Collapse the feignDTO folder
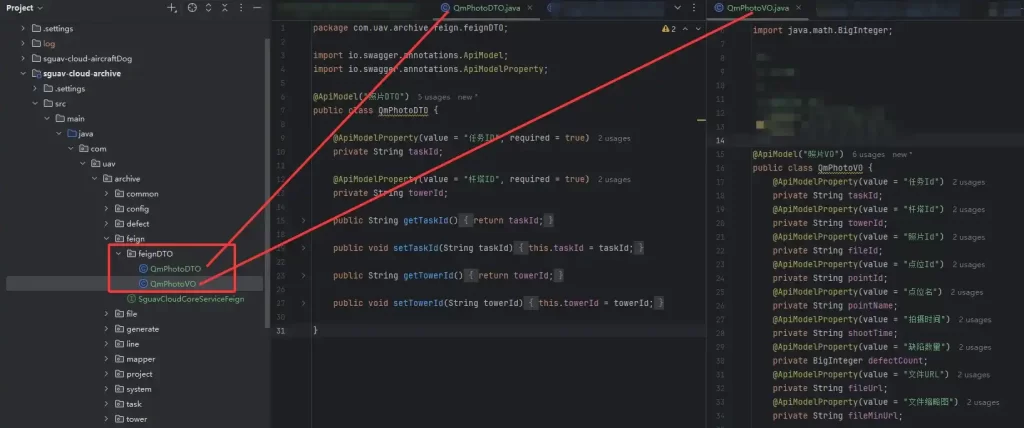Viewport: 1024px width, 428px height. click(118, 254)
